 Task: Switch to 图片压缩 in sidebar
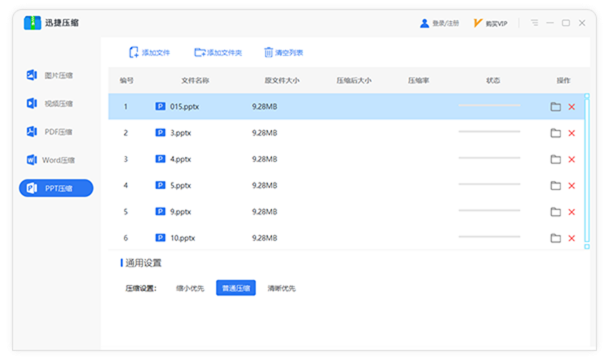point(49,75)
